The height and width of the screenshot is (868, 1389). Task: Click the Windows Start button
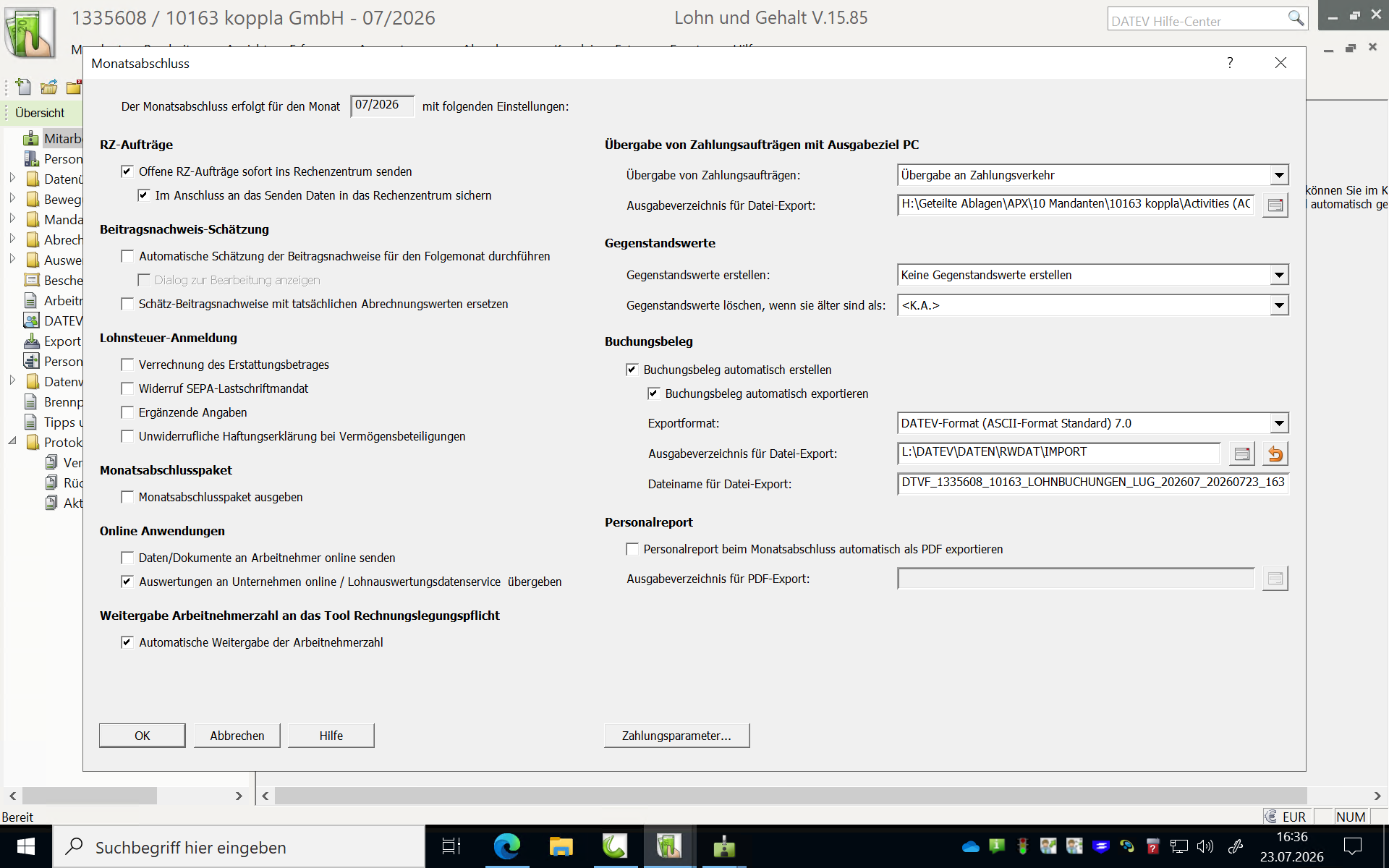(x=26, y=846)
